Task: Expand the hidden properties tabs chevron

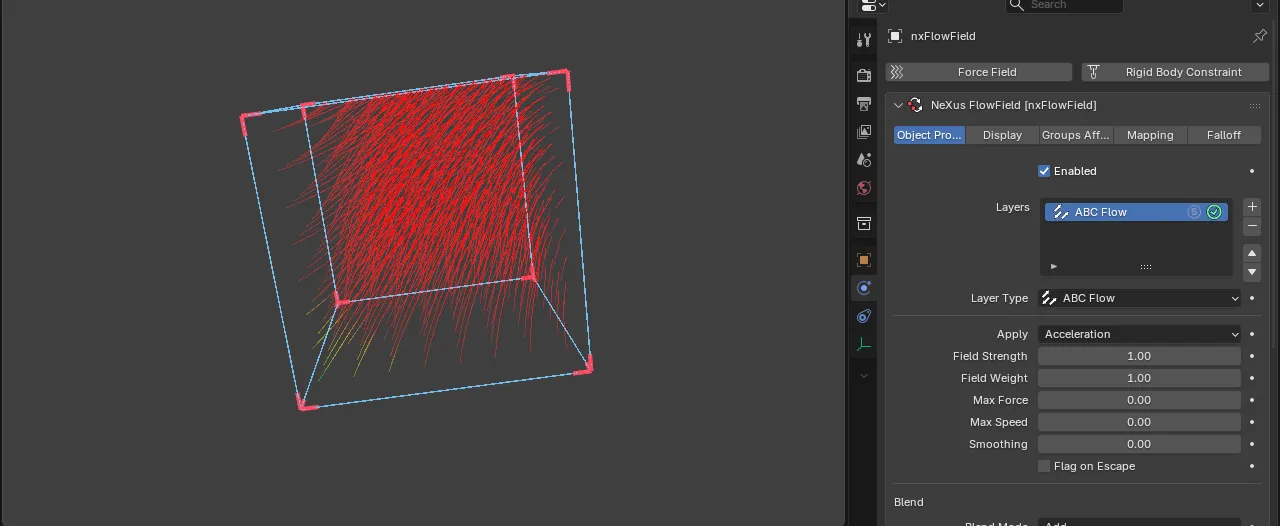Action: [864, 376]
